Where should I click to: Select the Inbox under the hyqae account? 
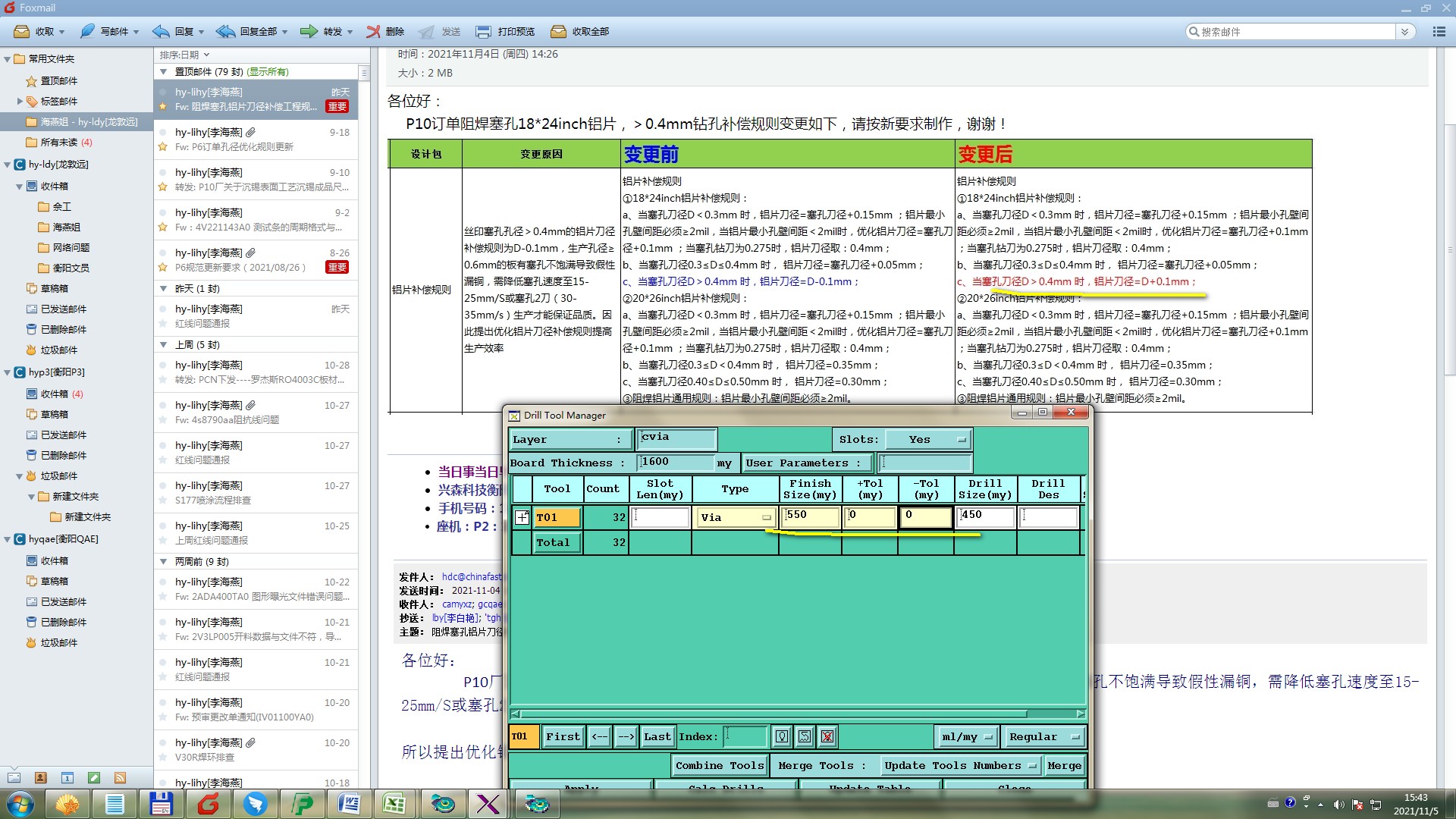click(54, 560)
